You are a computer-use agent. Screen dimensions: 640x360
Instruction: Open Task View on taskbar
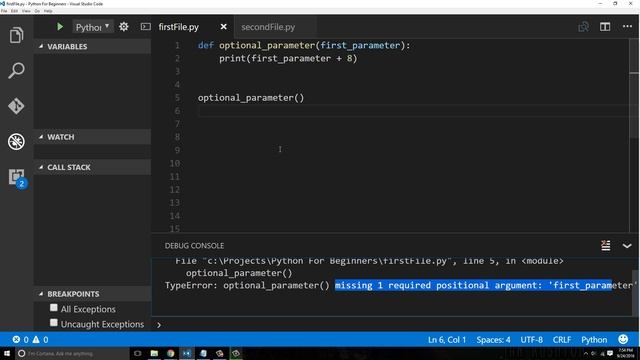pyautogui.click(x=138, y=353)
